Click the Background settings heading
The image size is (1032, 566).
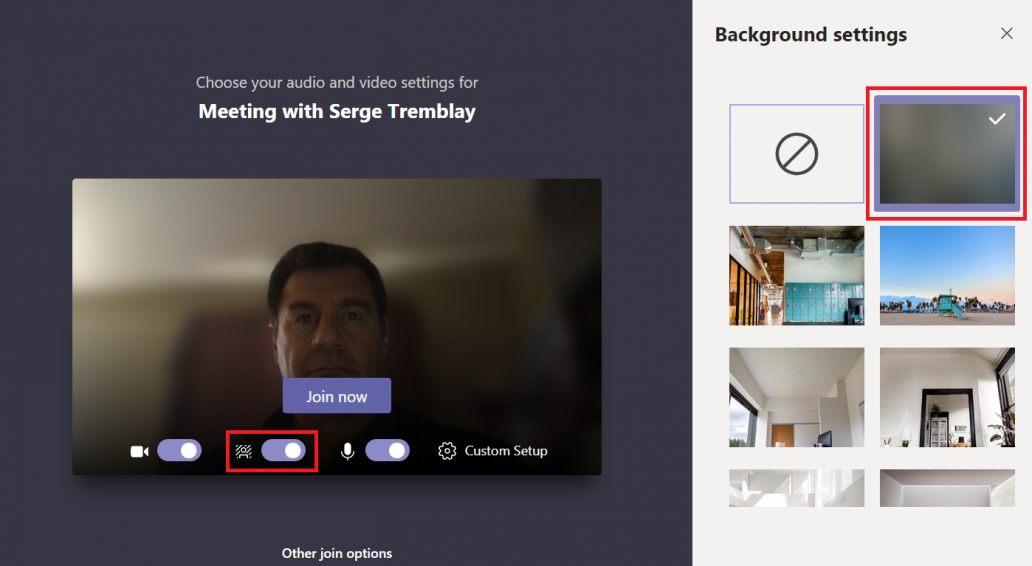click(x=811, y=34)
